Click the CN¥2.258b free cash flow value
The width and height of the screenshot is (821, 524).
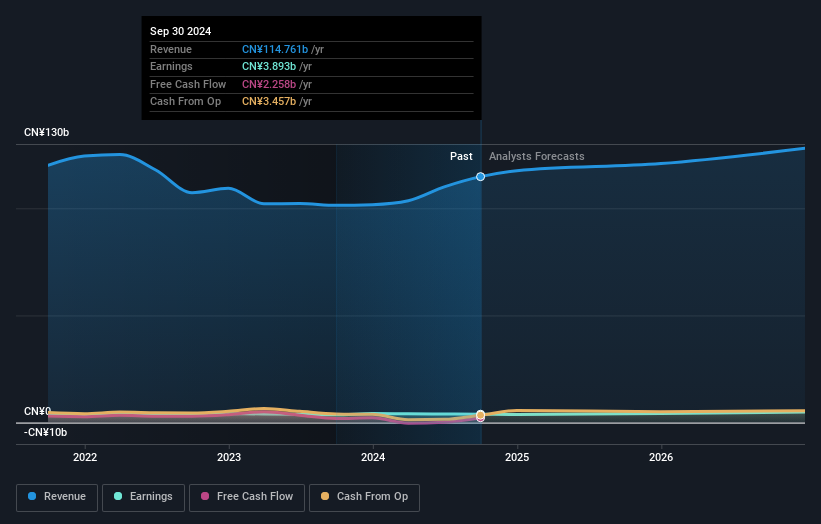click(269, 84)
